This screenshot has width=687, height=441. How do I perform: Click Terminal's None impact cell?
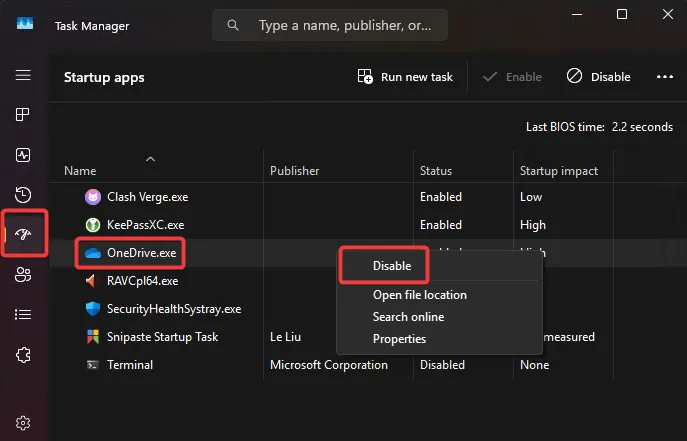pyautogui.click(x=535, y=365)
